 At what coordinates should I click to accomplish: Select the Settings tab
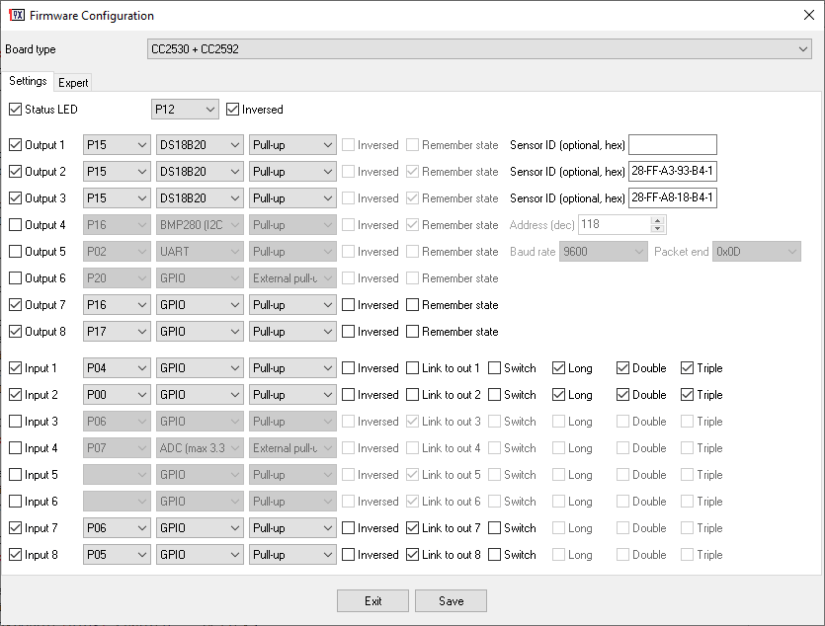[27, 82]
